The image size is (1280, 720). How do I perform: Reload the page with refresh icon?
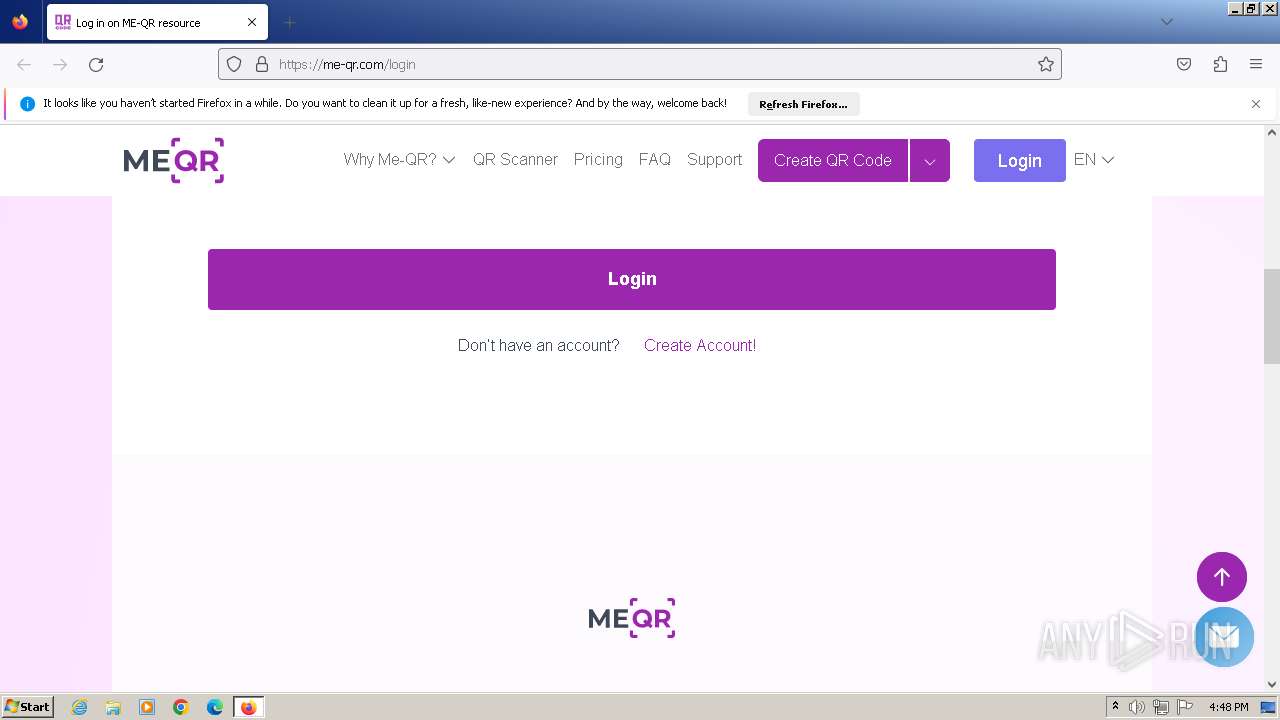click(96, 64)
